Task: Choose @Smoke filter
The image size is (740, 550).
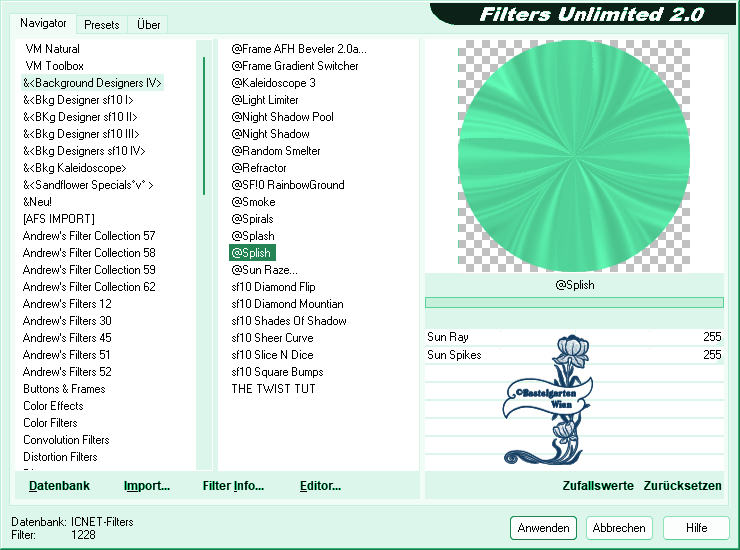Action: [253, 202]
